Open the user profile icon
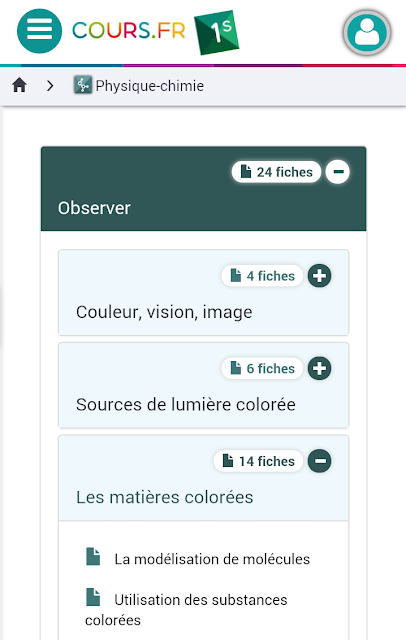Image resolution: width=406 pixels, height=640 pixels. (x=367, y=33)
